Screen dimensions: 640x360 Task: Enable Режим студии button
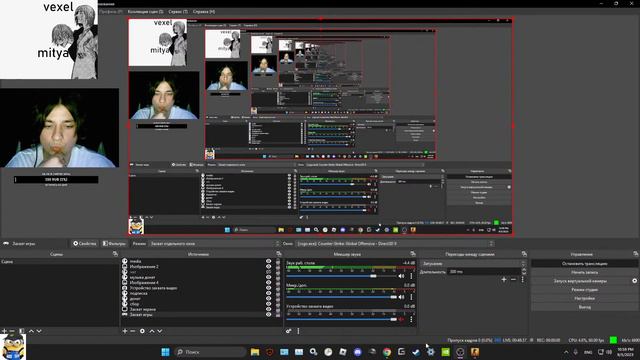click(x=584, y=290)
